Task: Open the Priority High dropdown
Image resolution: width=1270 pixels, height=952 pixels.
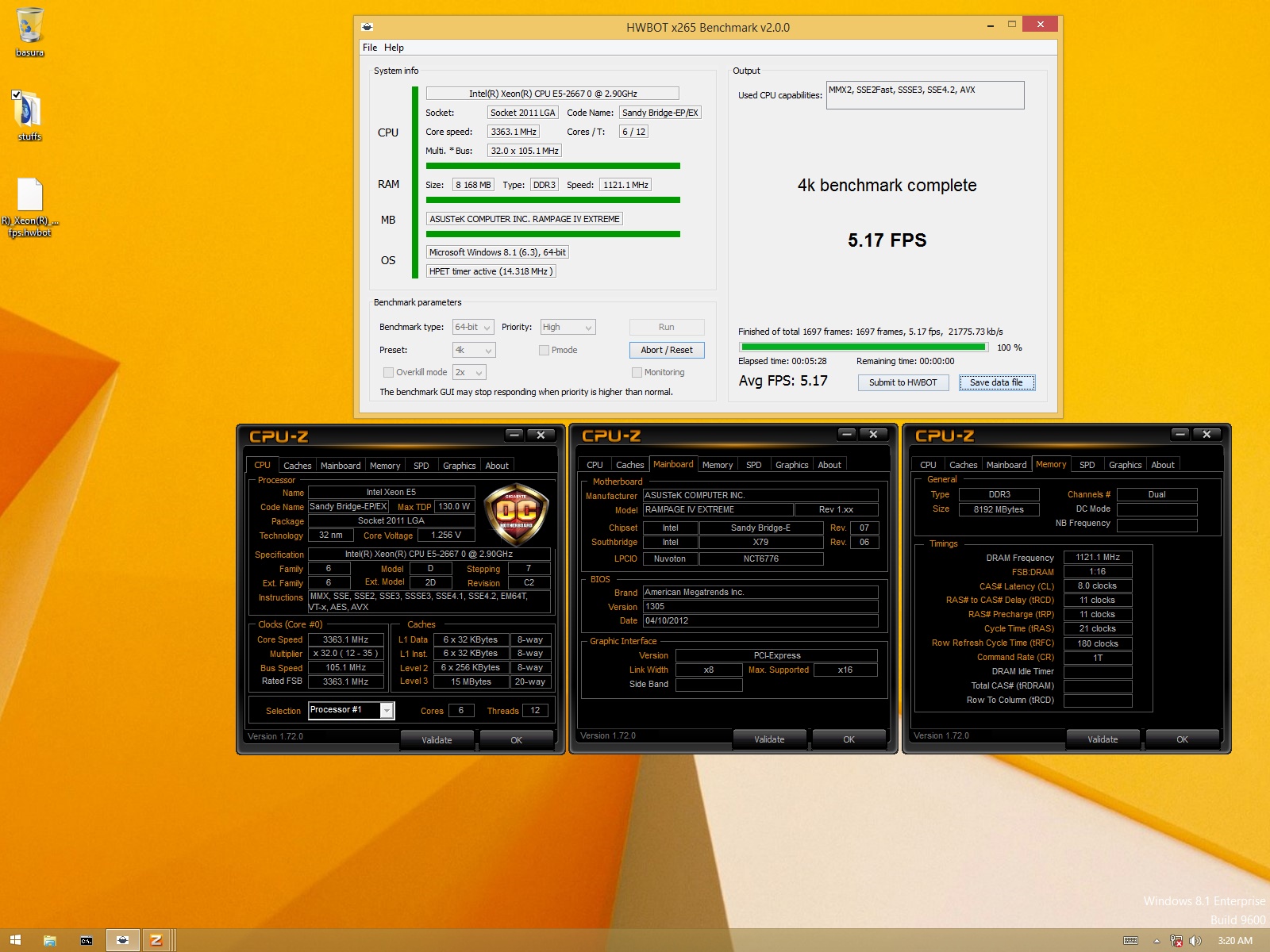Action: pos(568,327)
